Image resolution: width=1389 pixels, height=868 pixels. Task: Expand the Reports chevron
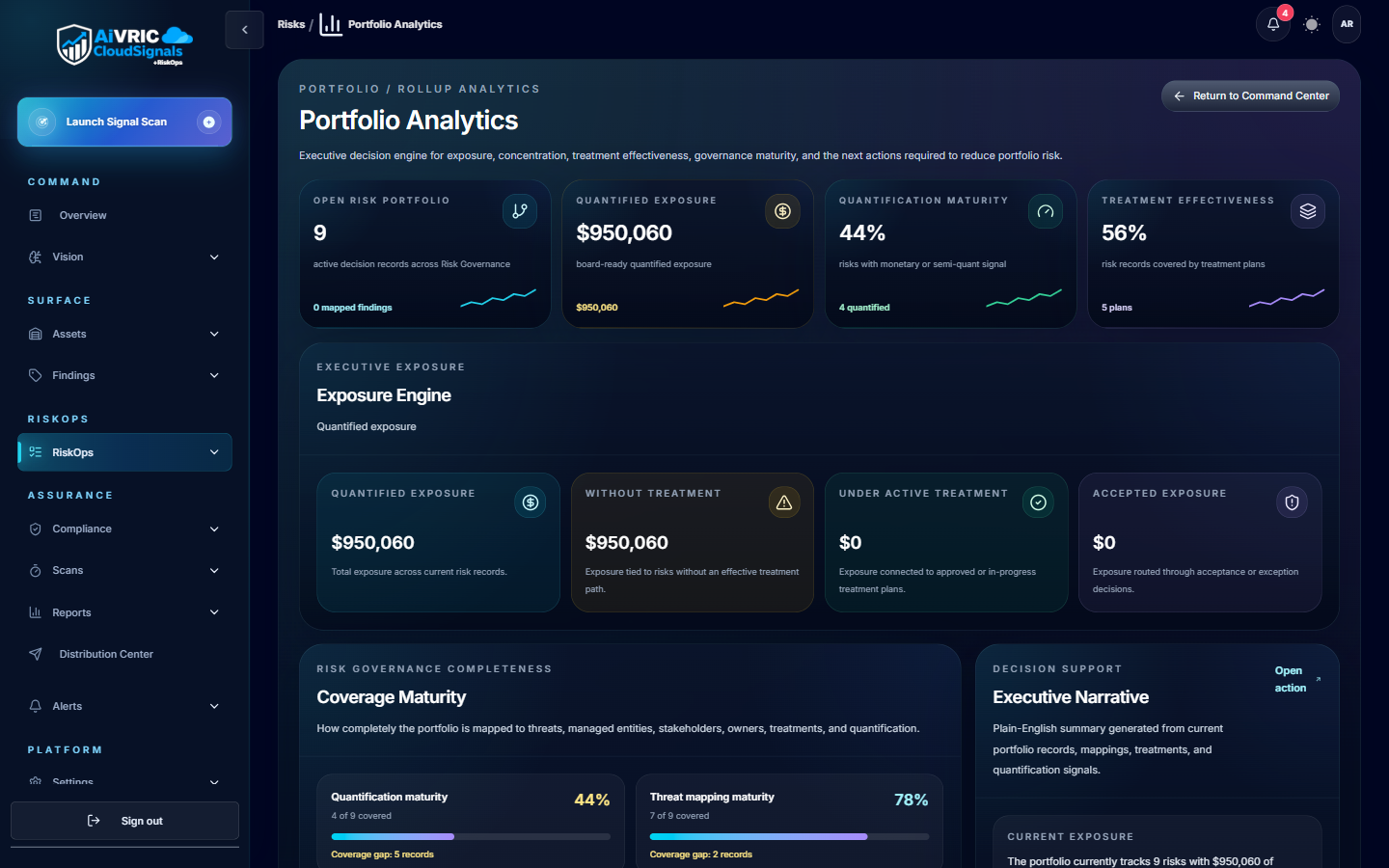pyautogui.click(x=214, y=612)
